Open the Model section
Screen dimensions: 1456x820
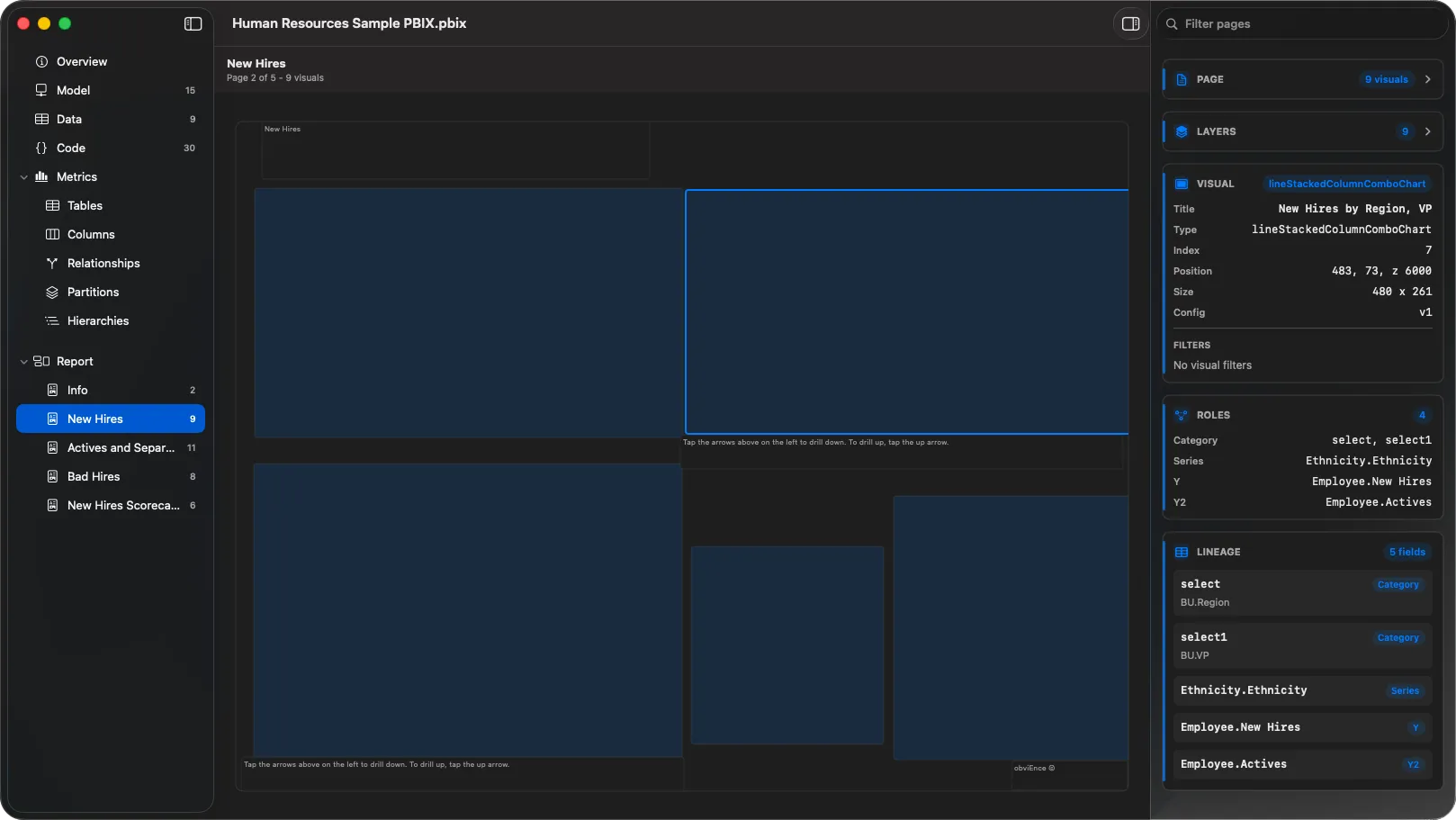click(x=111, y=90)
